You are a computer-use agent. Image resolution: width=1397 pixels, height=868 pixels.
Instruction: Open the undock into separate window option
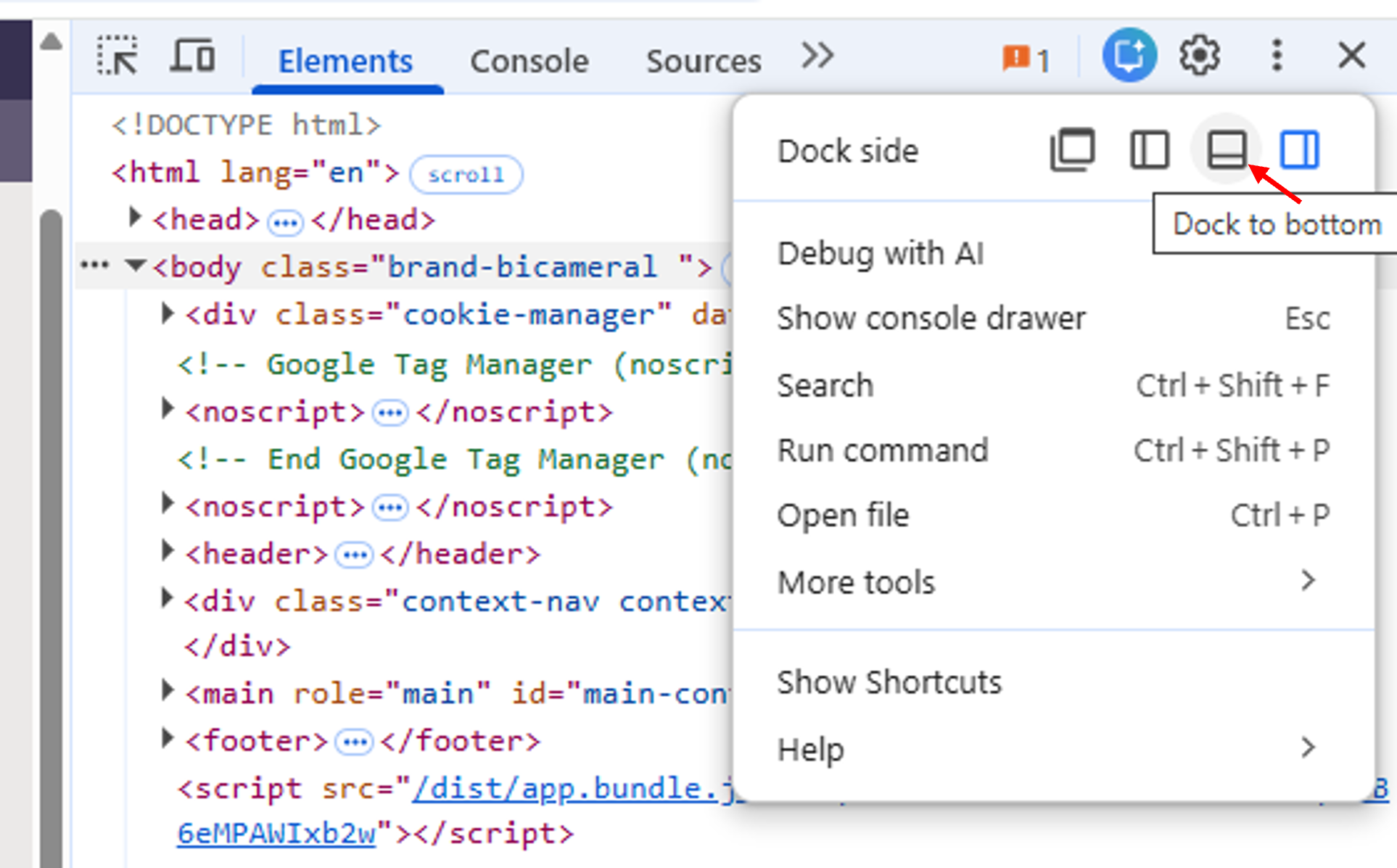(x=1073, y=150)
